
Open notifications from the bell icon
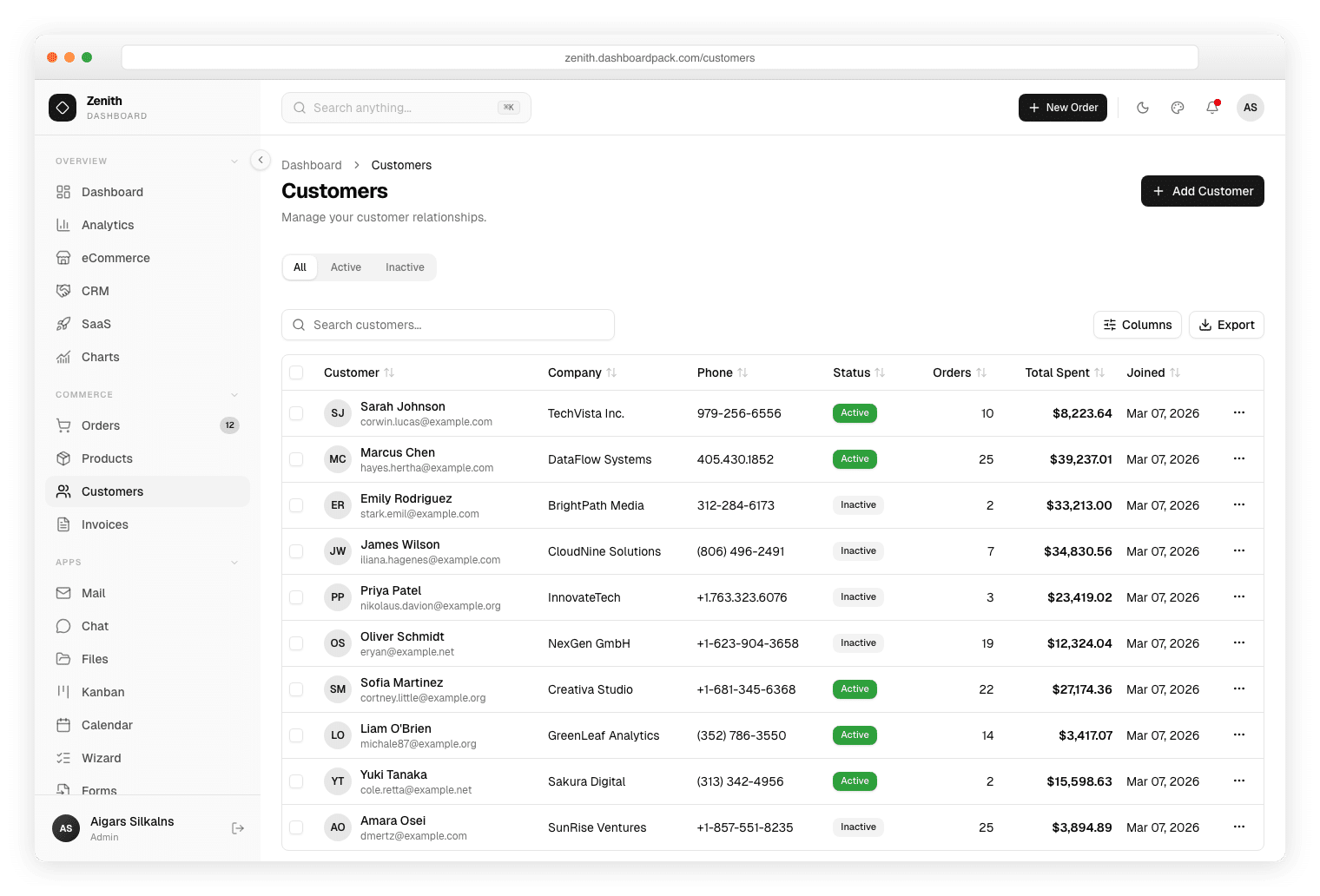tap(1212, 108)
